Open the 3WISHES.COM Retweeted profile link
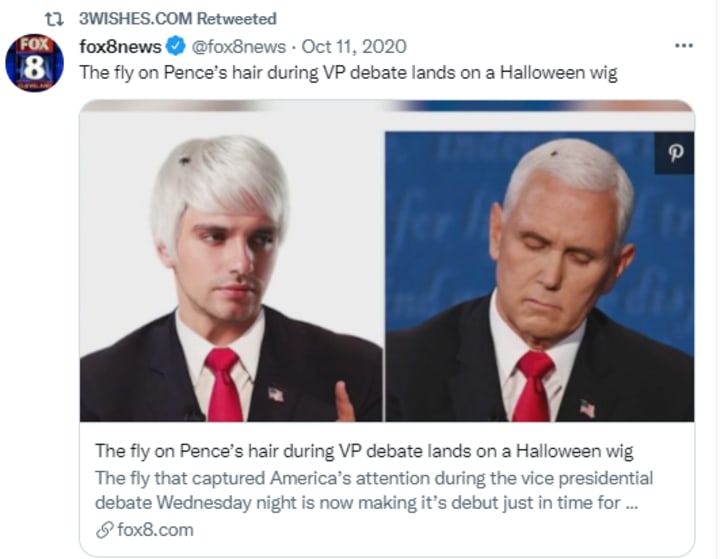 [x=178, y=19]
